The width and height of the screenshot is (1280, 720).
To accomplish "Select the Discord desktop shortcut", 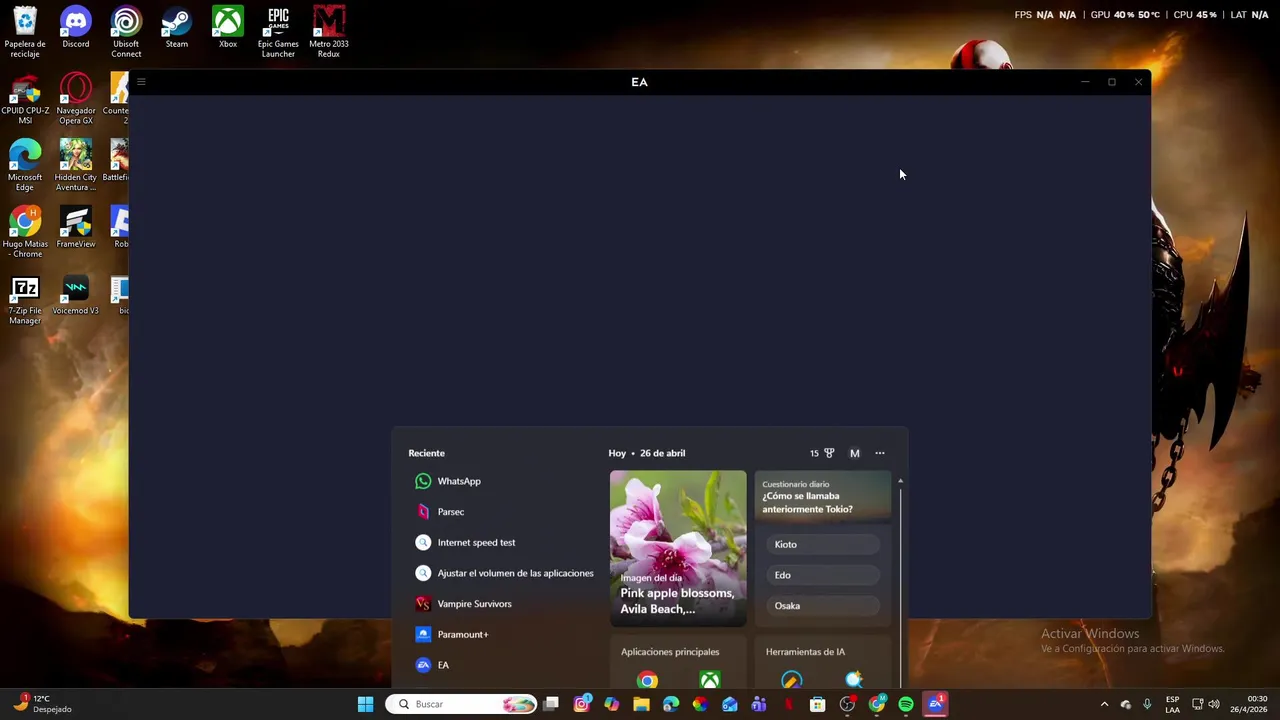I will point(76,27).
